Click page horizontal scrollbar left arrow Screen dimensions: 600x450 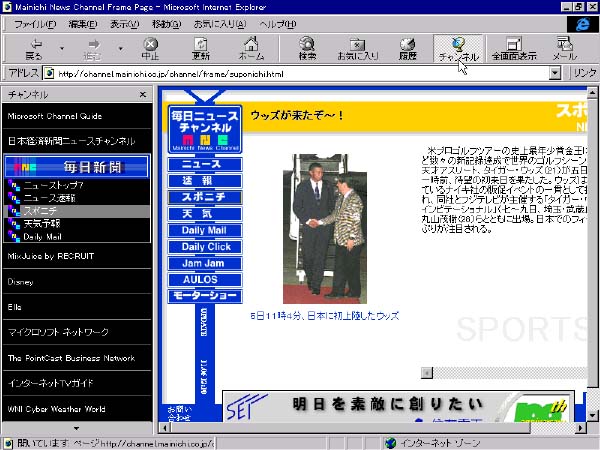[165, 428]
